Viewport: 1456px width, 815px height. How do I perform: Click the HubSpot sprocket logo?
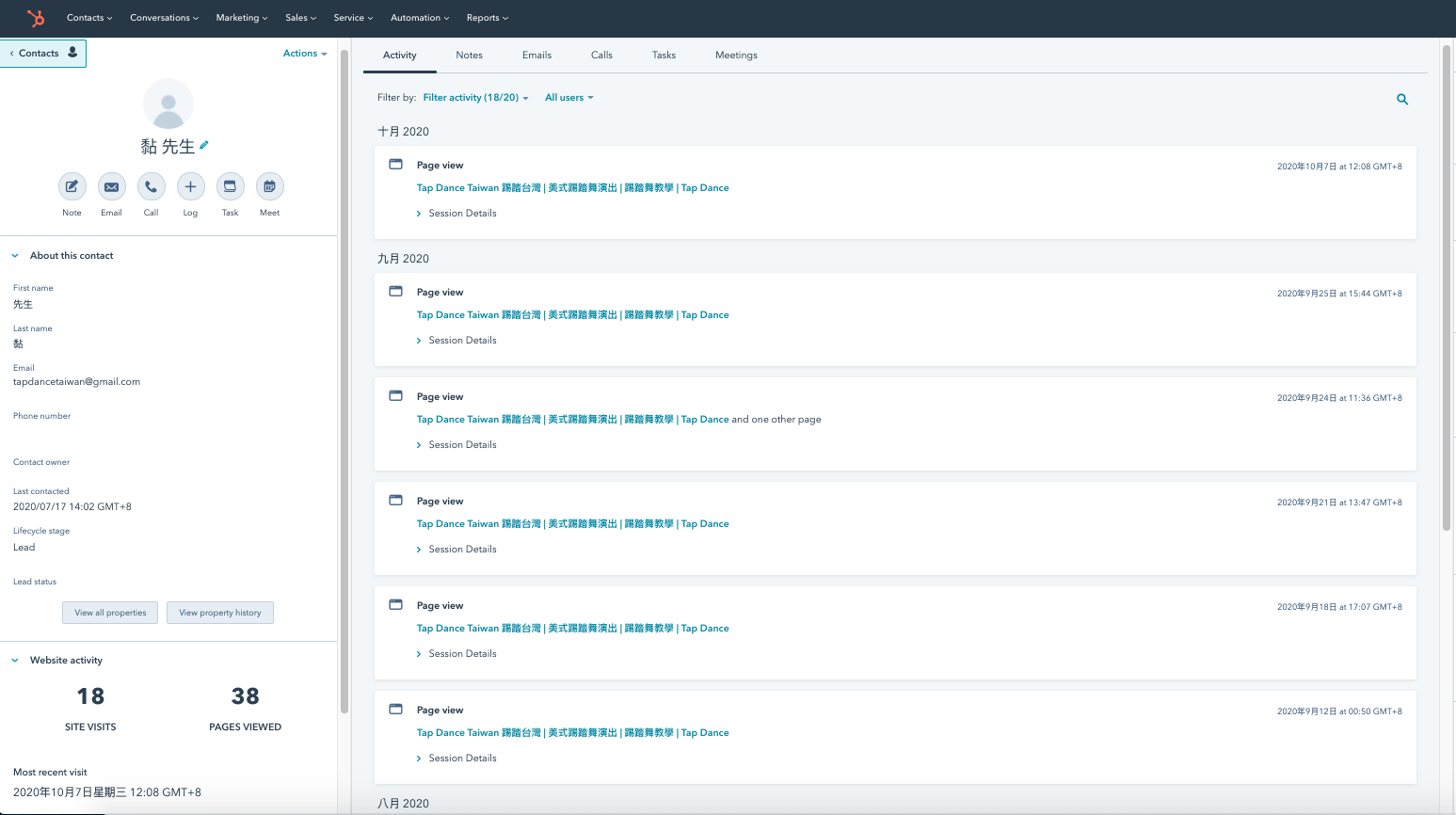(x=35, y=18)
